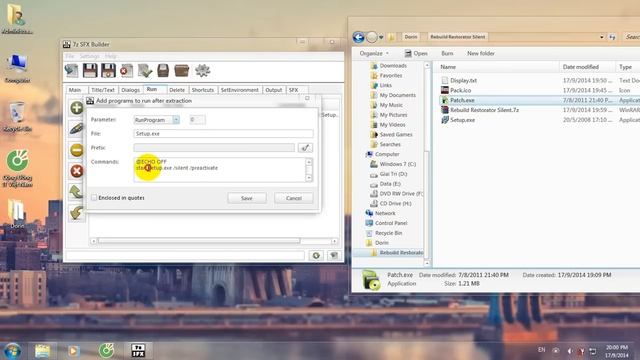Click the second floppy disk save-as icon
The image size is (640, 360).
(108, 71)
